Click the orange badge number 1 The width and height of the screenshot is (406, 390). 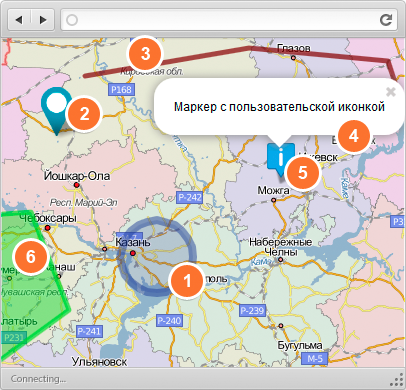tap(187, 281)
